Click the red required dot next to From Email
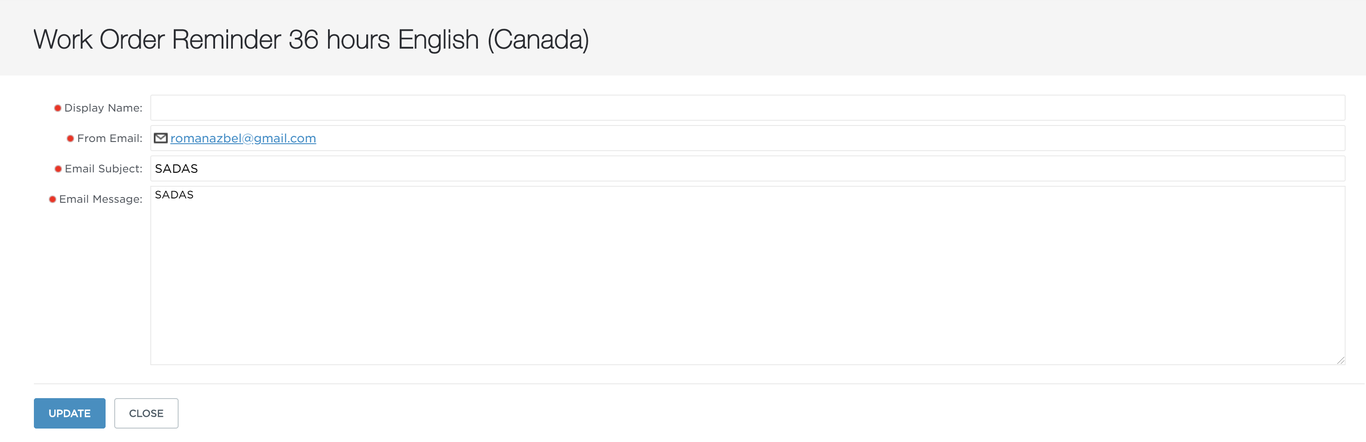Screen dimensions: 1366x442 pos(70,139)
